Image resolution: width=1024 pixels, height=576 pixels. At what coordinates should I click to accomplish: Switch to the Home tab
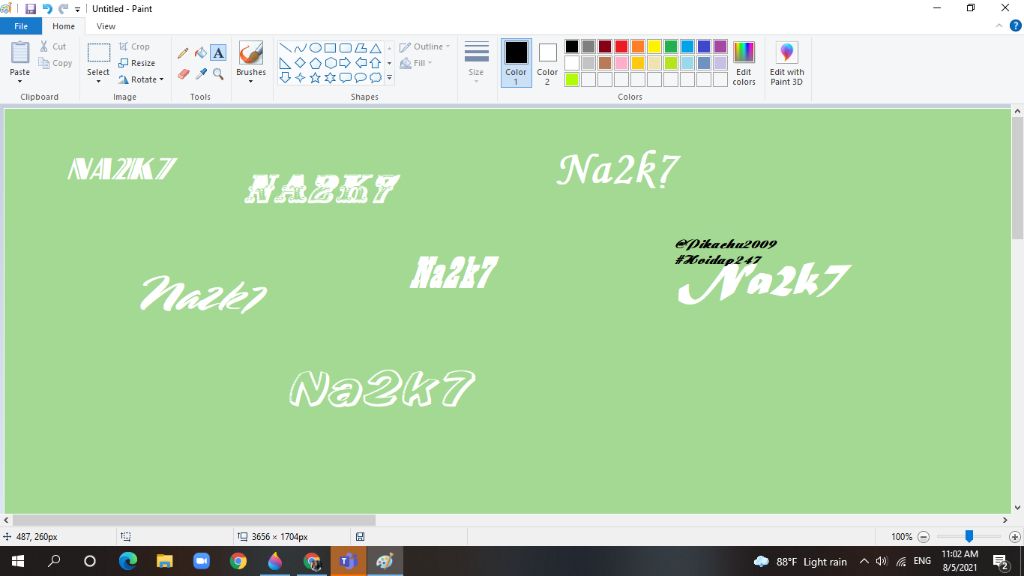pos(63,26)
